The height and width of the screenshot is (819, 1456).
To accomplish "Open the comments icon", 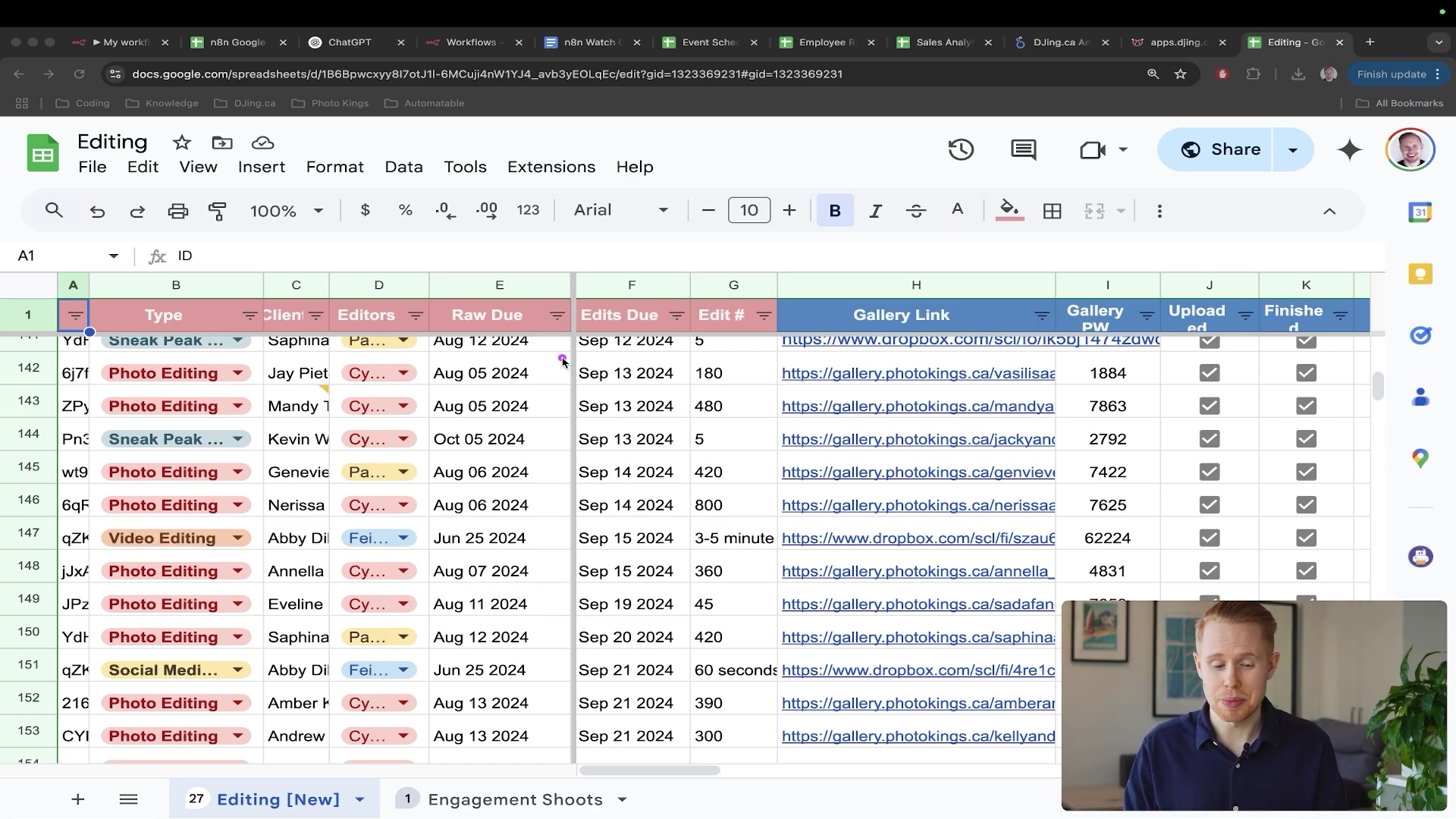I will pyautogui.click(x=1023, y=149).
